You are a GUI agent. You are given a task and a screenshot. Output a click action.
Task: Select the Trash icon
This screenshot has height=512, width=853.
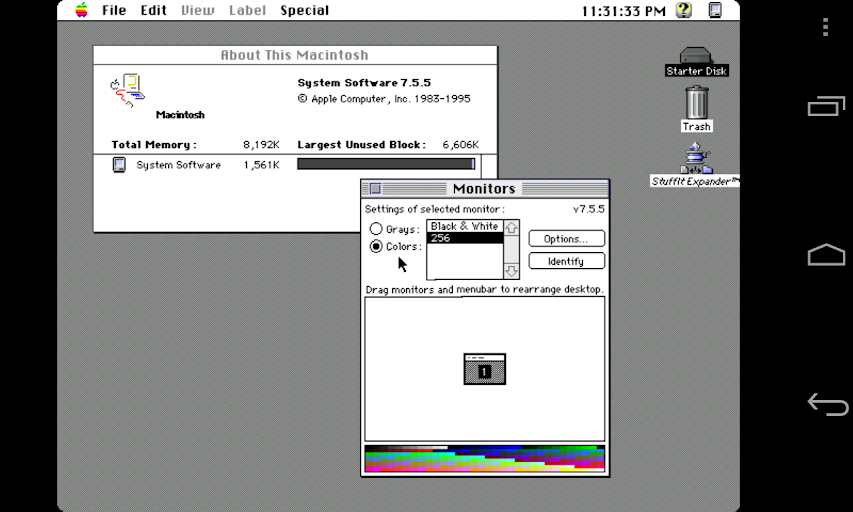pos(696,109)
